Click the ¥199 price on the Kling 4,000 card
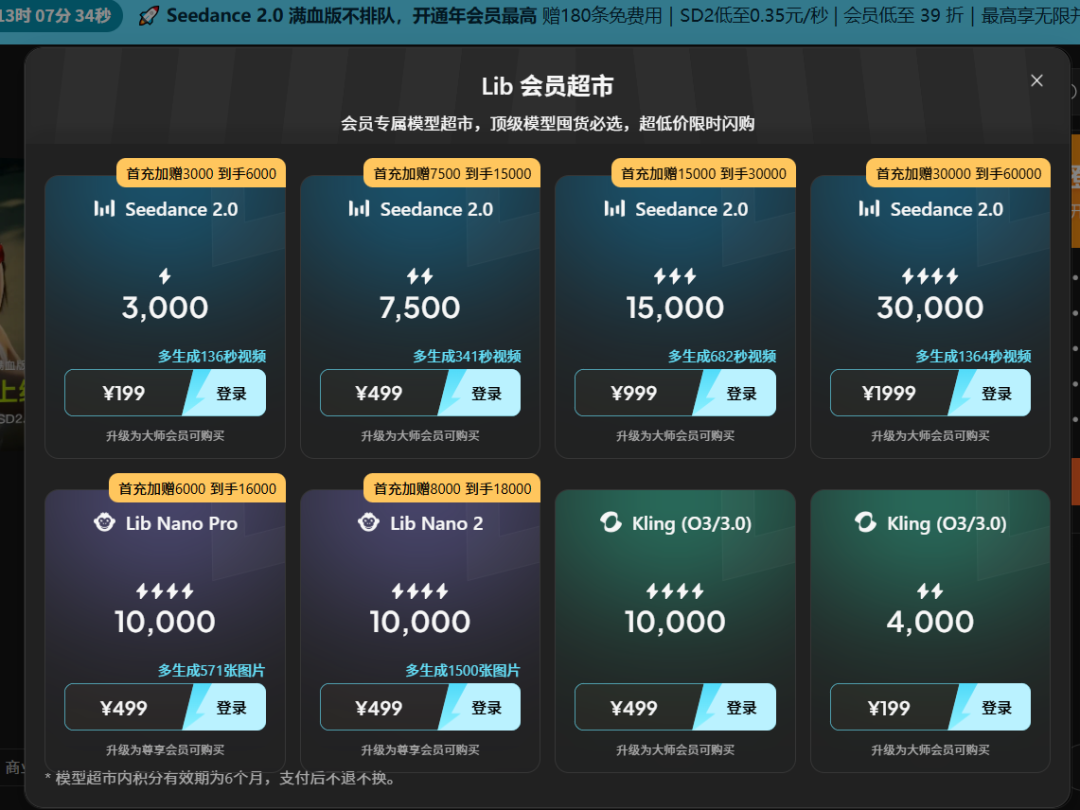The width and height of the screenshot is (1080, 810). [x=889, y=708]
